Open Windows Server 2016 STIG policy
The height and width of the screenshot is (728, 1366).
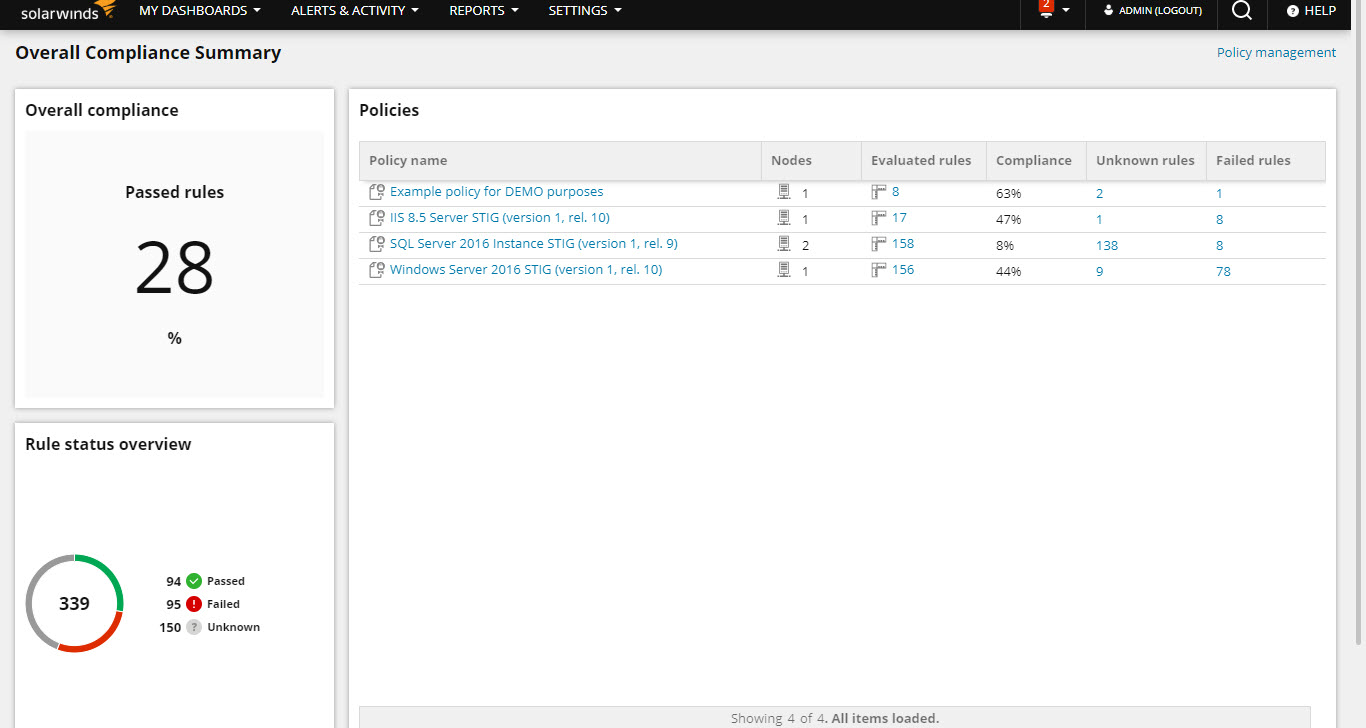[526, 270]
